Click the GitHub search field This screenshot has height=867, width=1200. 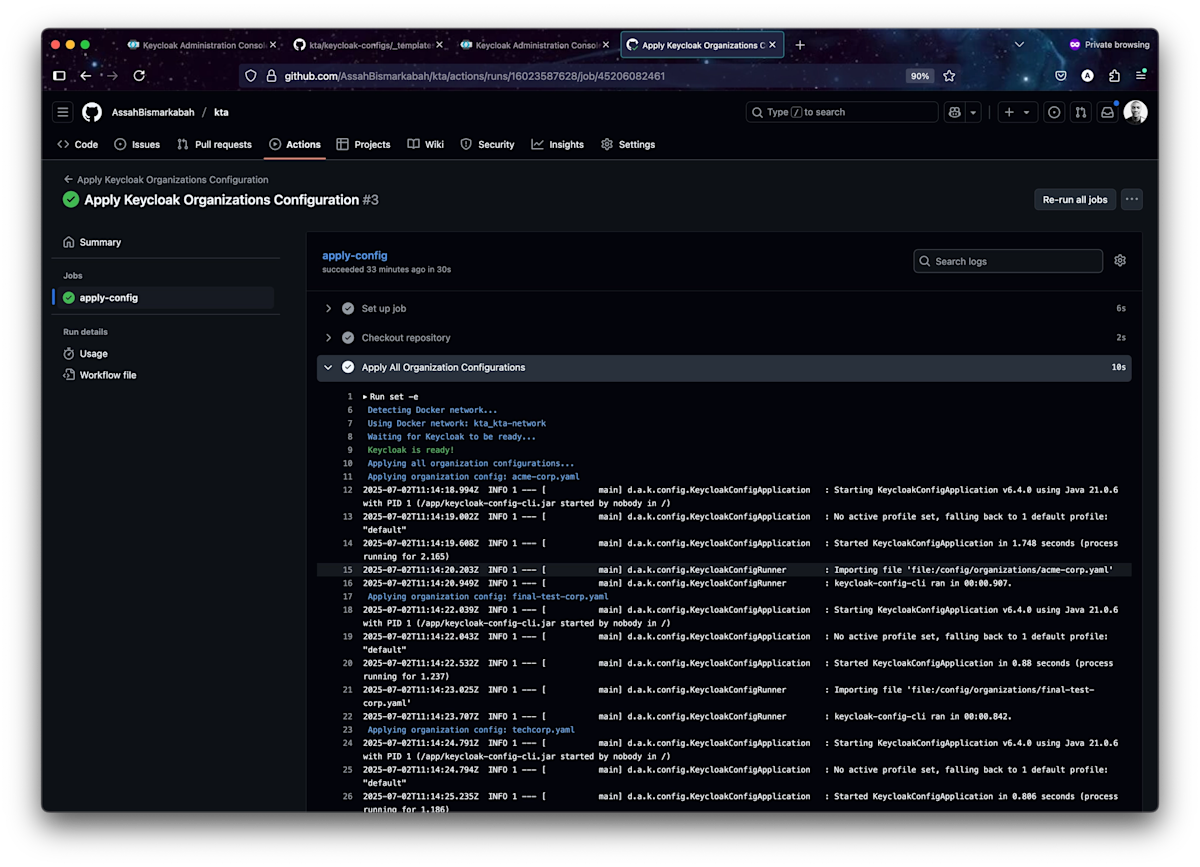pos(842,112)
